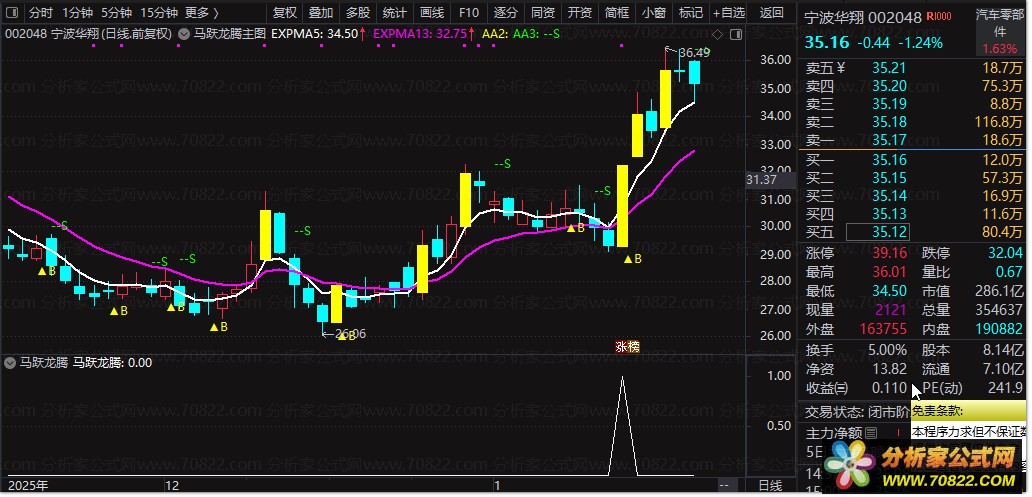The image size is (1032, 497).
Task: Click the 返回 back button
Action: pos(771,13)
